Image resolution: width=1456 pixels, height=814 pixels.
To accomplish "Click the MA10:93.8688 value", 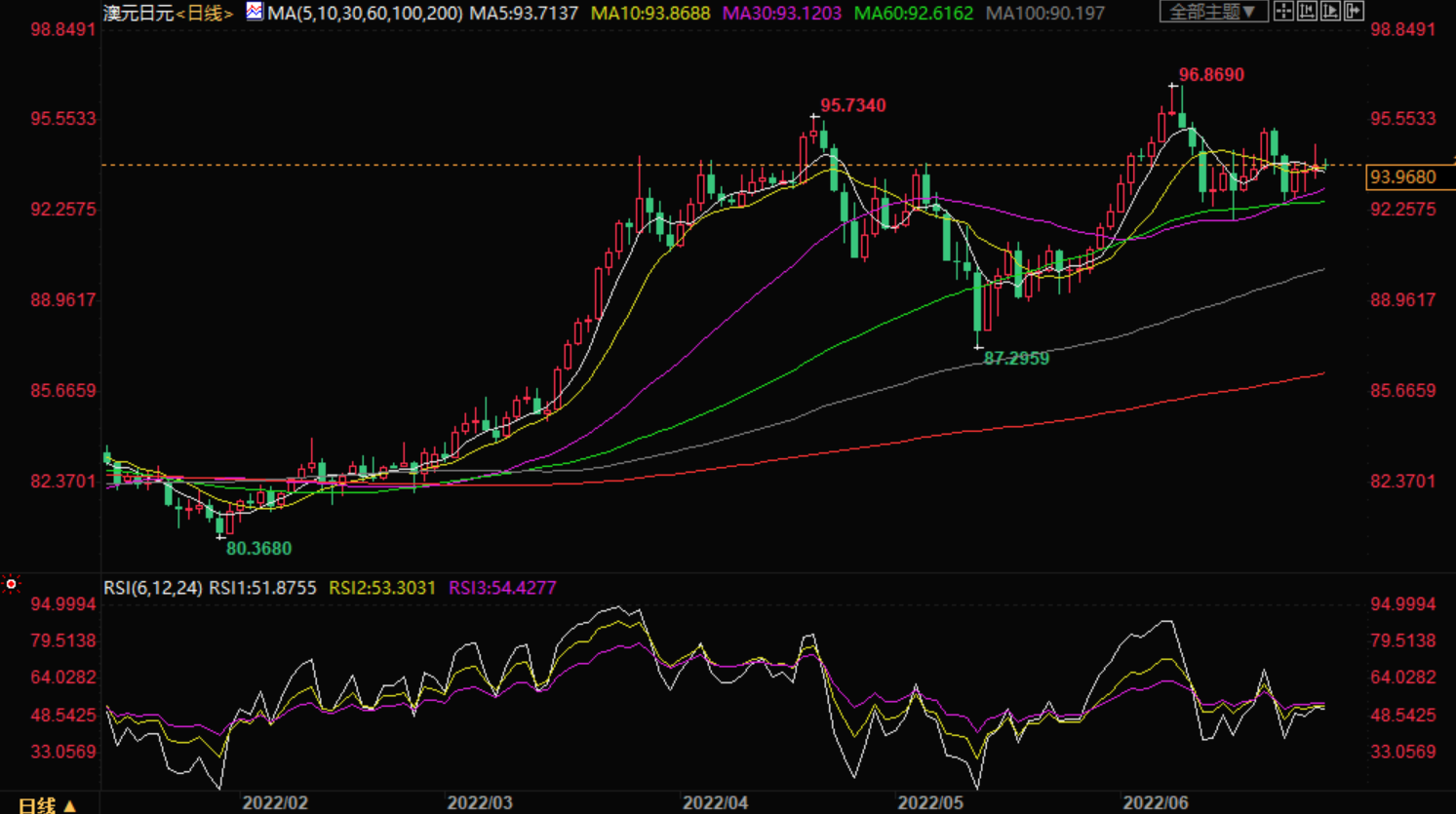I will pos(650,14).
